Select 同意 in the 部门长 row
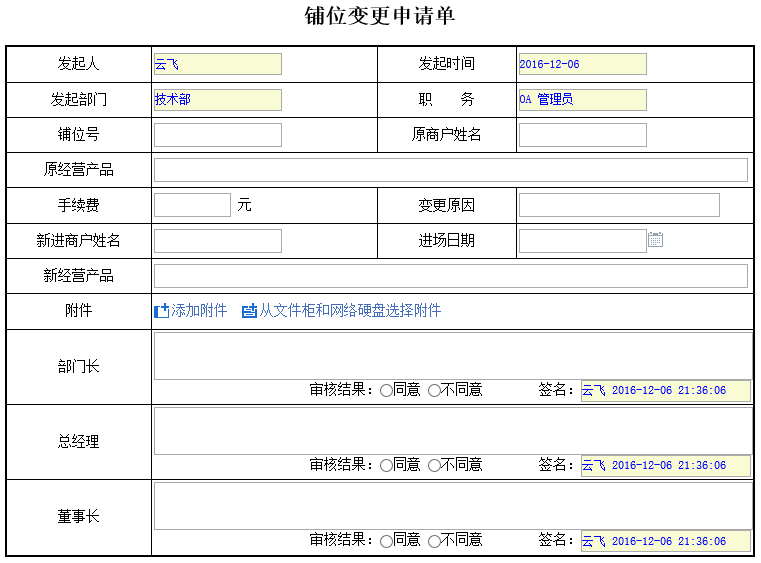This screenshot has width=761, height=563. click(x=386, y=390)
